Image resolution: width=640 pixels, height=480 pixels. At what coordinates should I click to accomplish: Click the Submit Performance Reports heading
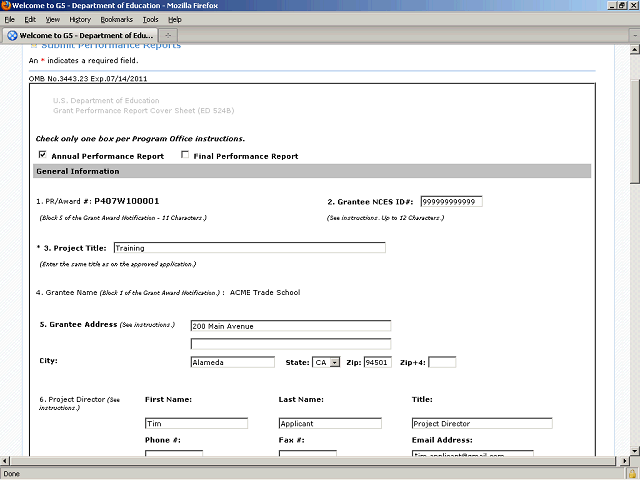[x=111, y=45]
